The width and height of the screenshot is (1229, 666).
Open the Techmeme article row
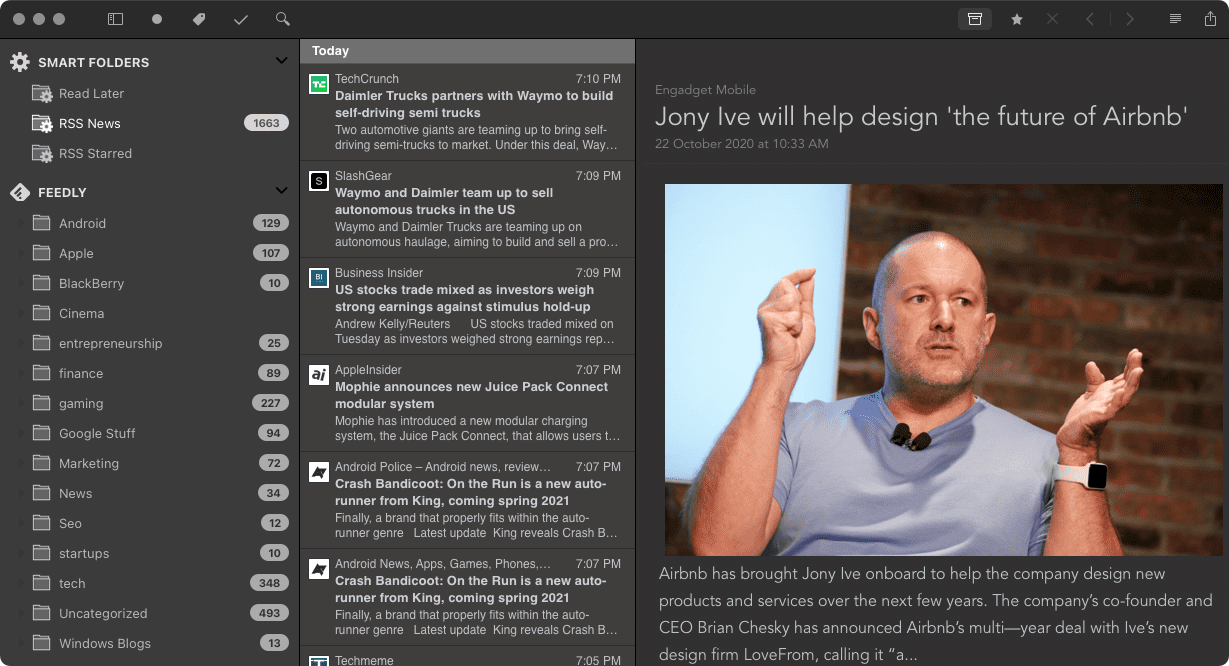(x=467, y=657)
